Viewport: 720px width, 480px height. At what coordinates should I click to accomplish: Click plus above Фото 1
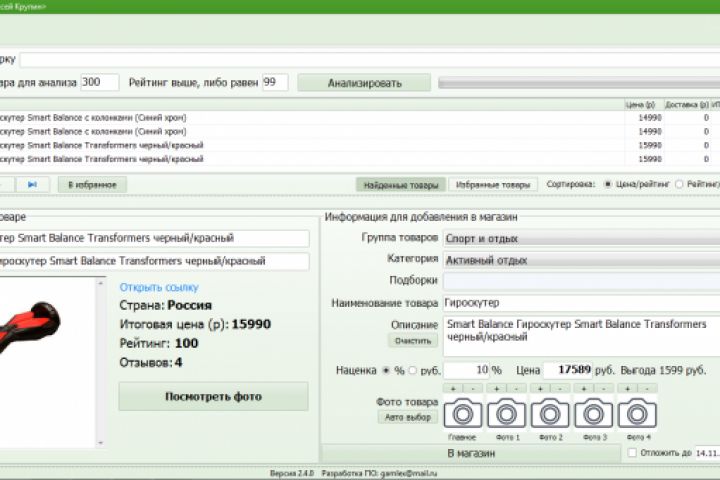tap(496, 389)
